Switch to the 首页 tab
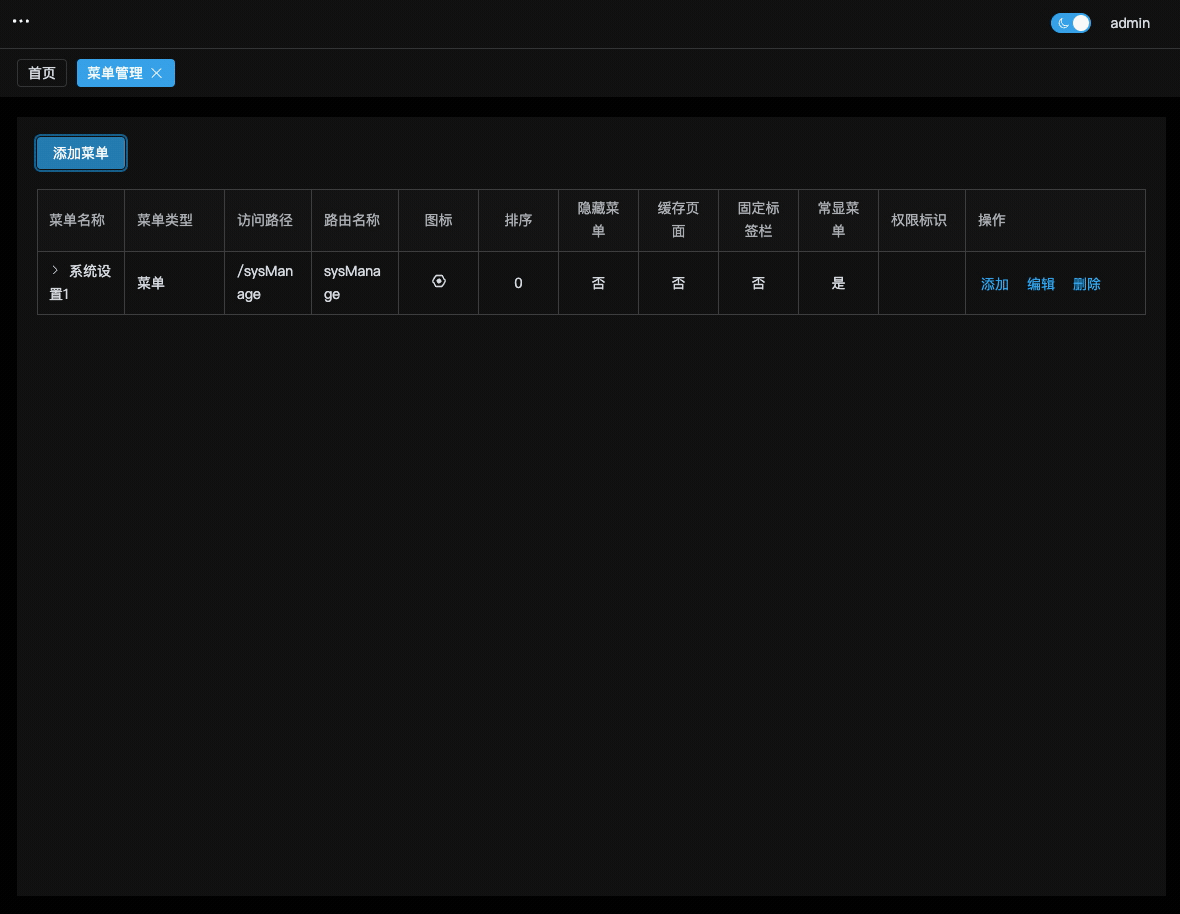Image resolution: width=1180 pixels, height=914 pixels. tap(41, 73)
